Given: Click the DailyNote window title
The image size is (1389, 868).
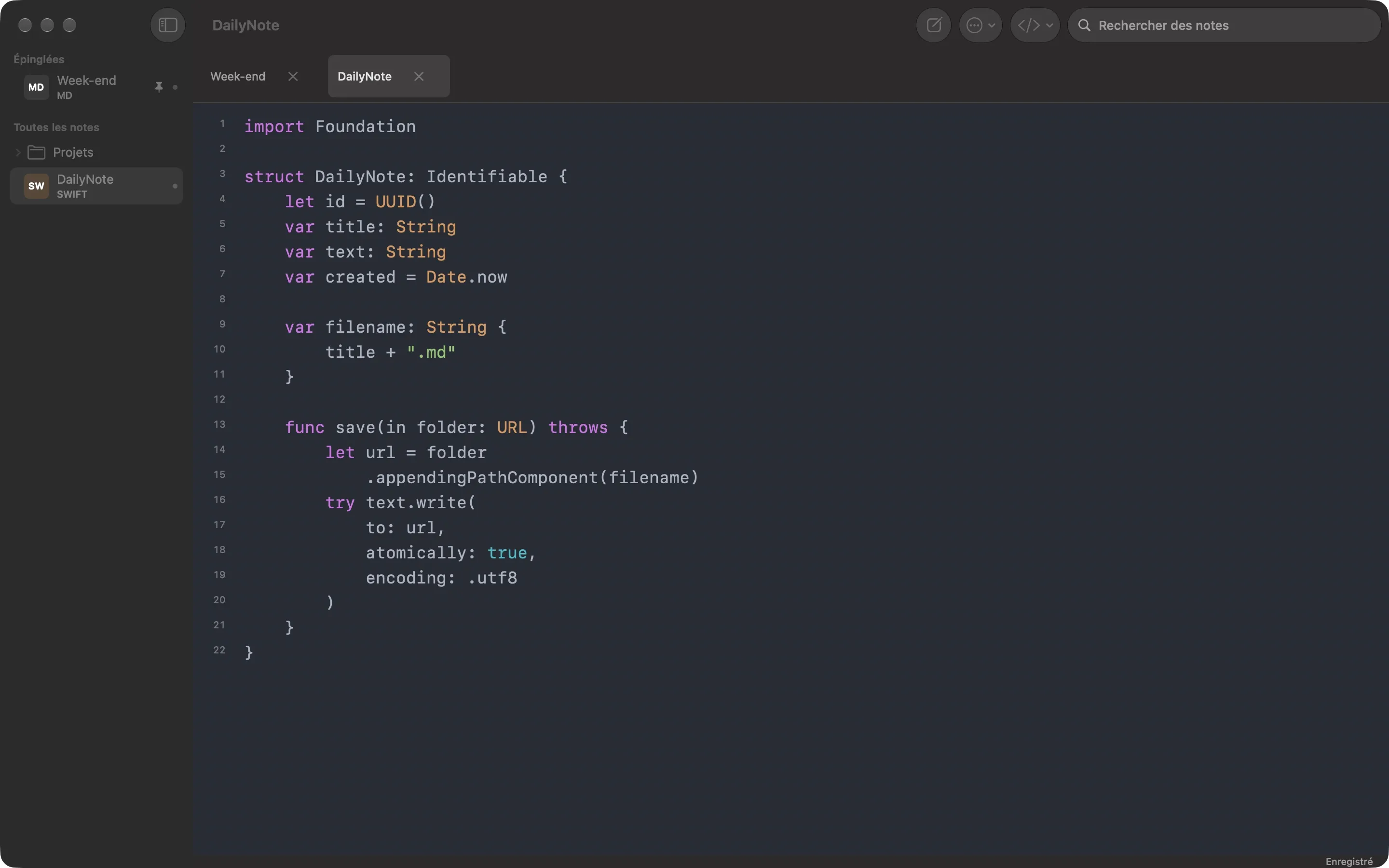Looking at the screenshot, I should tap(245, 25).
